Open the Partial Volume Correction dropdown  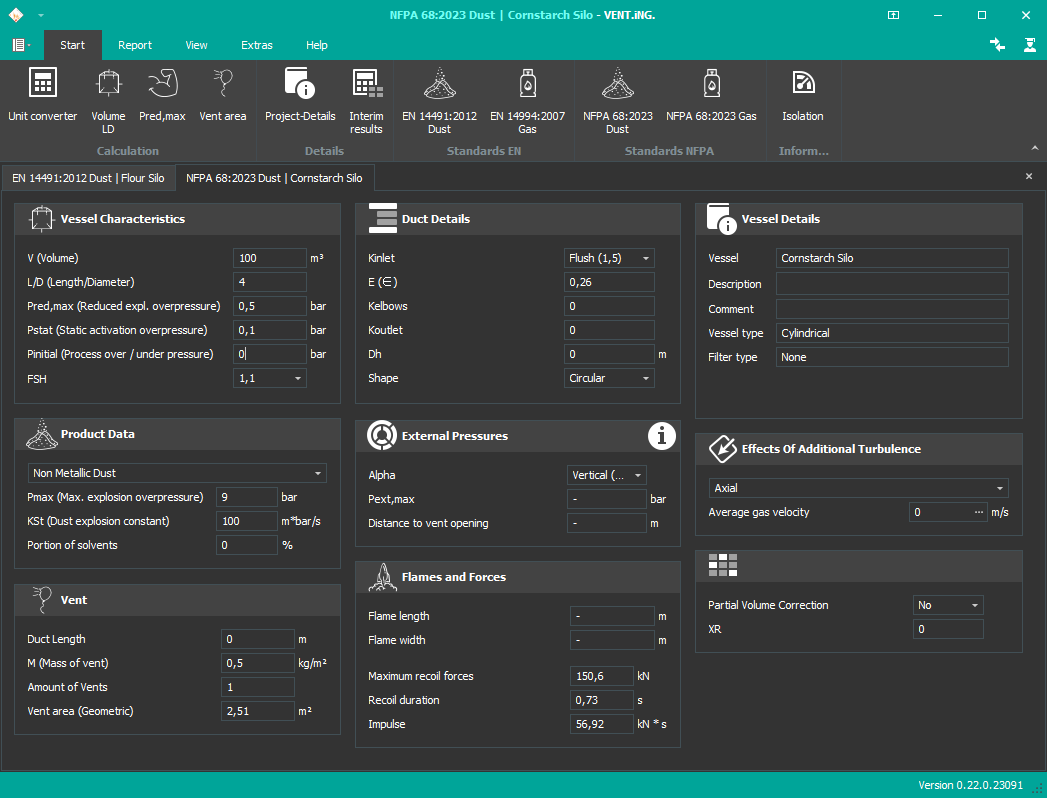[975, 605]
